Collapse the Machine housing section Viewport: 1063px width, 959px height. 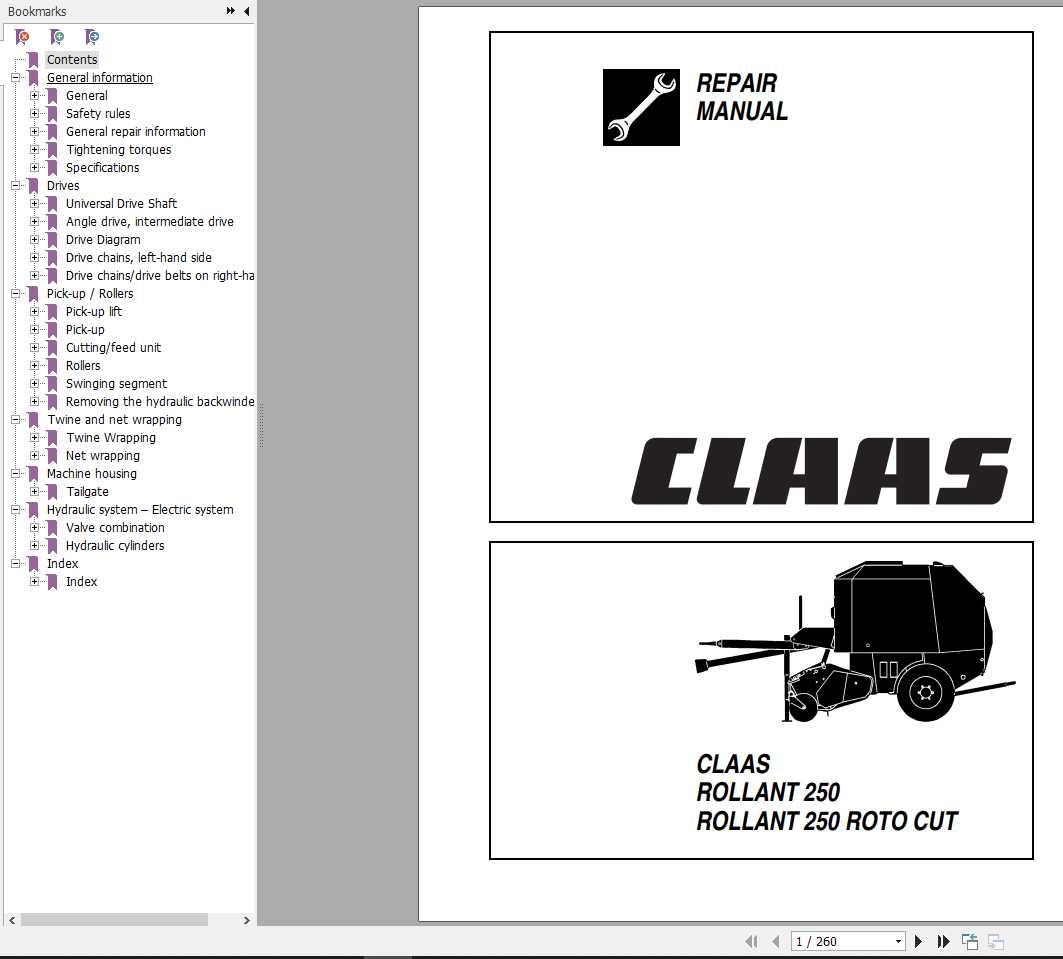pyautogui.click(x=15, y=474)
